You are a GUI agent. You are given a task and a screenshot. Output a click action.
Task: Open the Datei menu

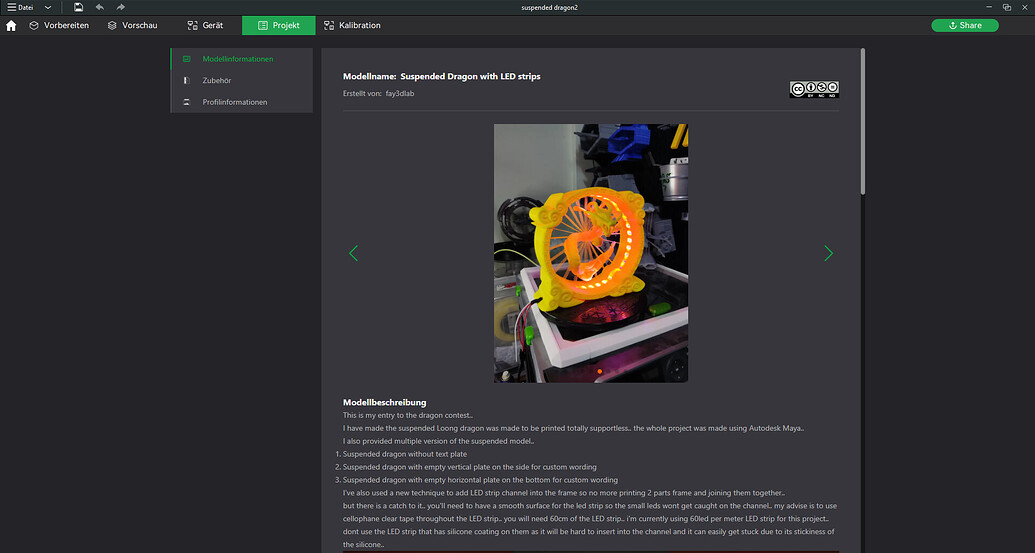click(x=20, y=7)
